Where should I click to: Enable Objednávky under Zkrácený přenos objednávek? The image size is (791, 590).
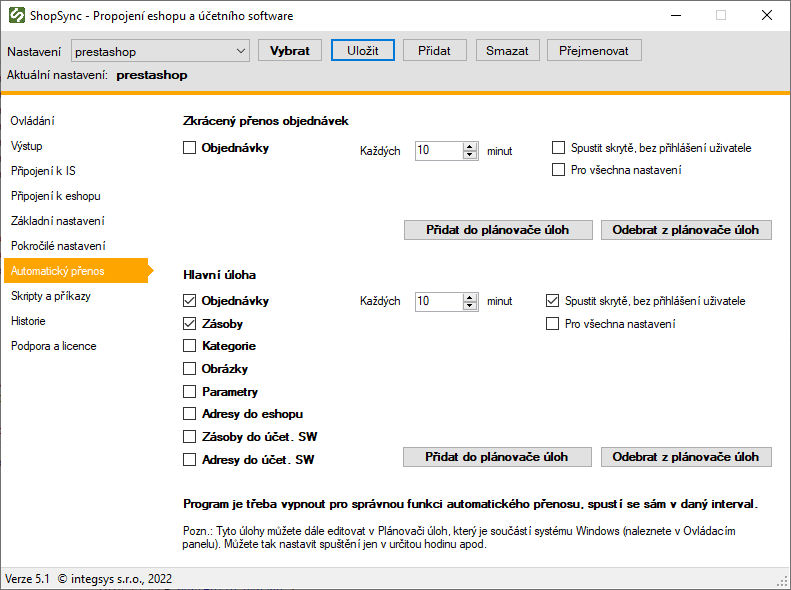click(x=190, y=148)
